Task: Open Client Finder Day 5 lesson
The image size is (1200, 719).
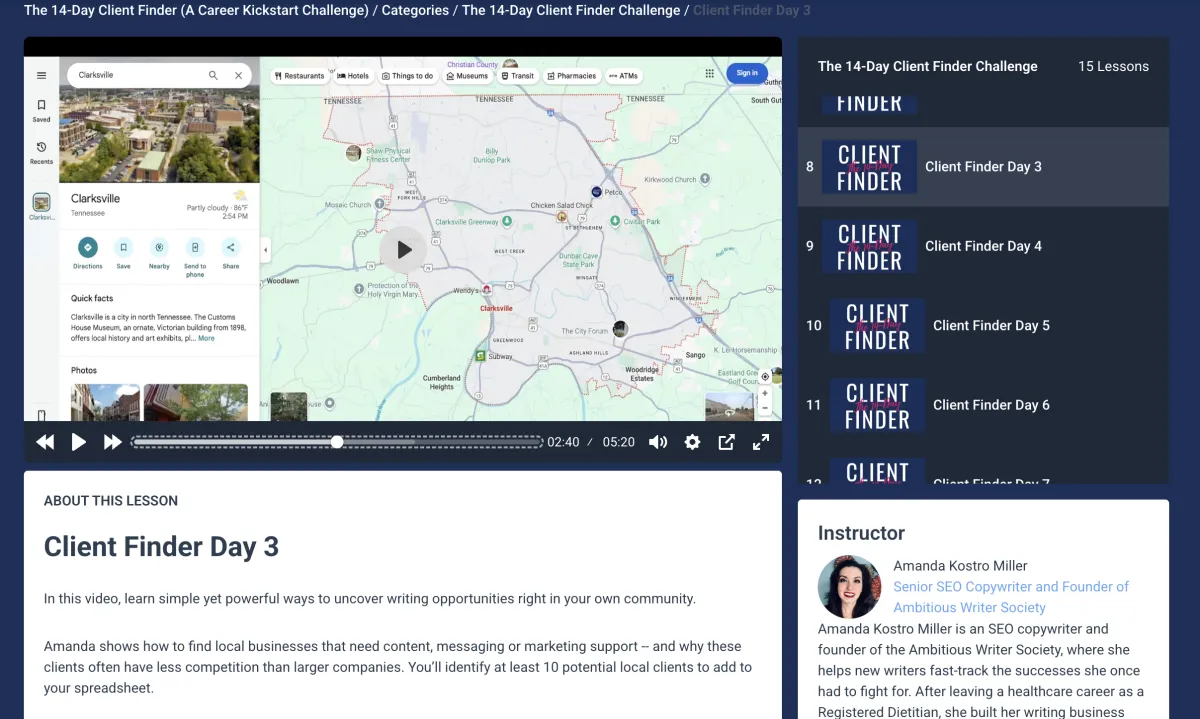Action: (x=983, y=325)
